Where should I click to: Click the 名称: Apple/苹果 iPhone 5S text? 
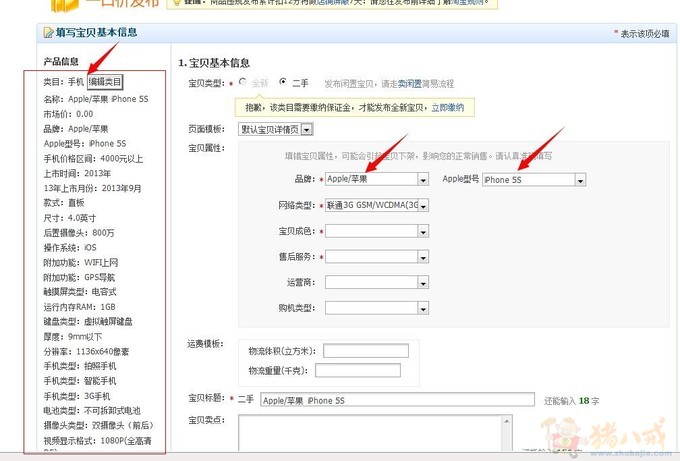[96, 99]
